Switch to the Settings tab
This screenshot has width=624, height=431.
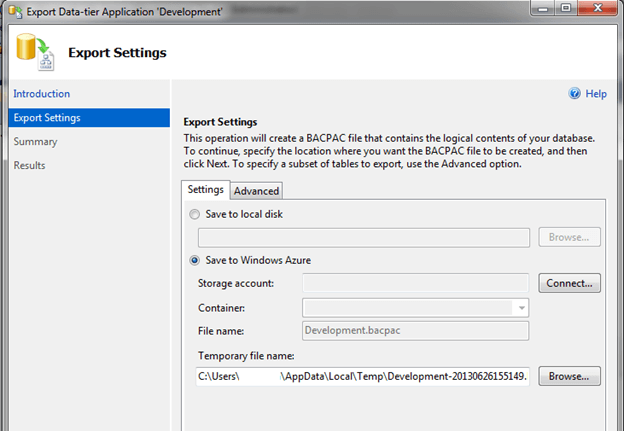[x=205, y=189]
